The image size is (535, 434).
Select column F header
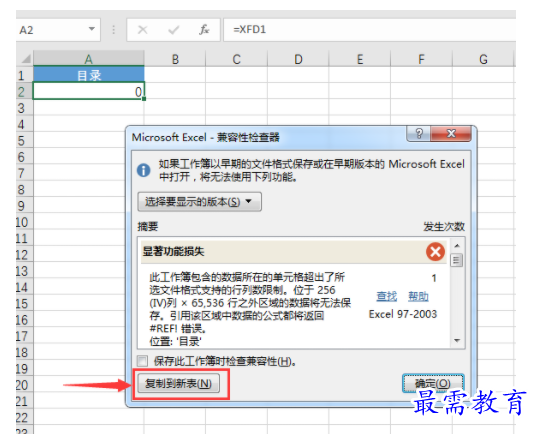(421, 59)
